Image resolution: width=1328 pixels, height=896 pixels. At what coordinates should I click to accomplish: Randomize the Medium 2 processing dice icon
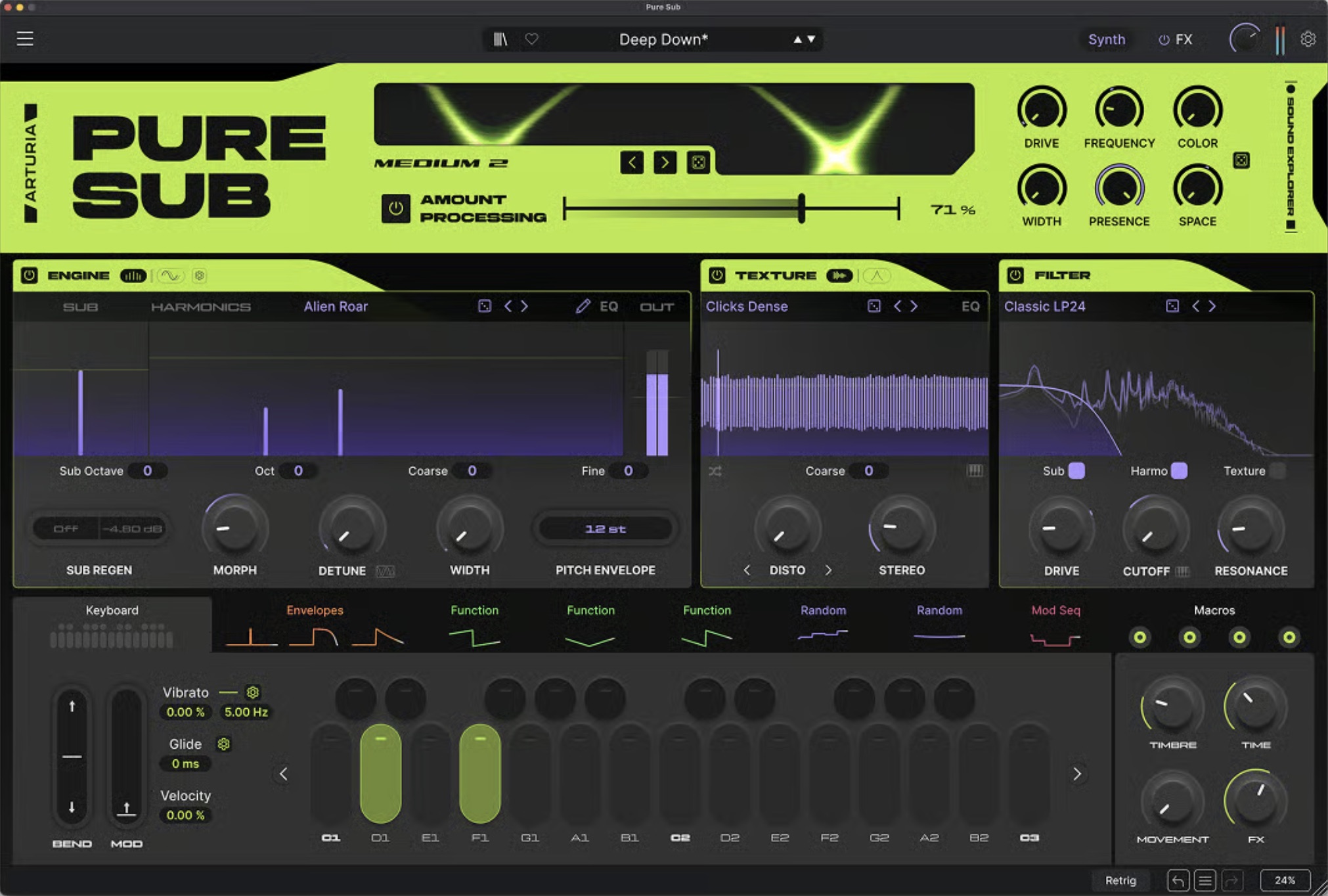698,162
